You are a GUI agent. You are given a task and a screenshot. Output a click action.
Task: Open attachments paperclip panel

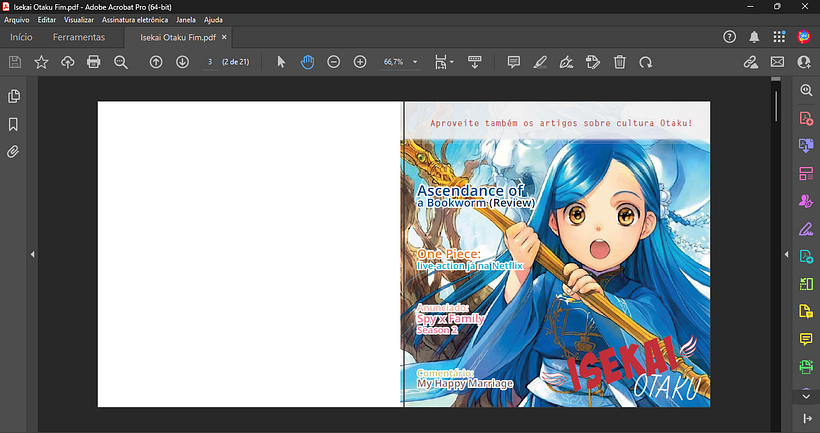pos(13,152)
